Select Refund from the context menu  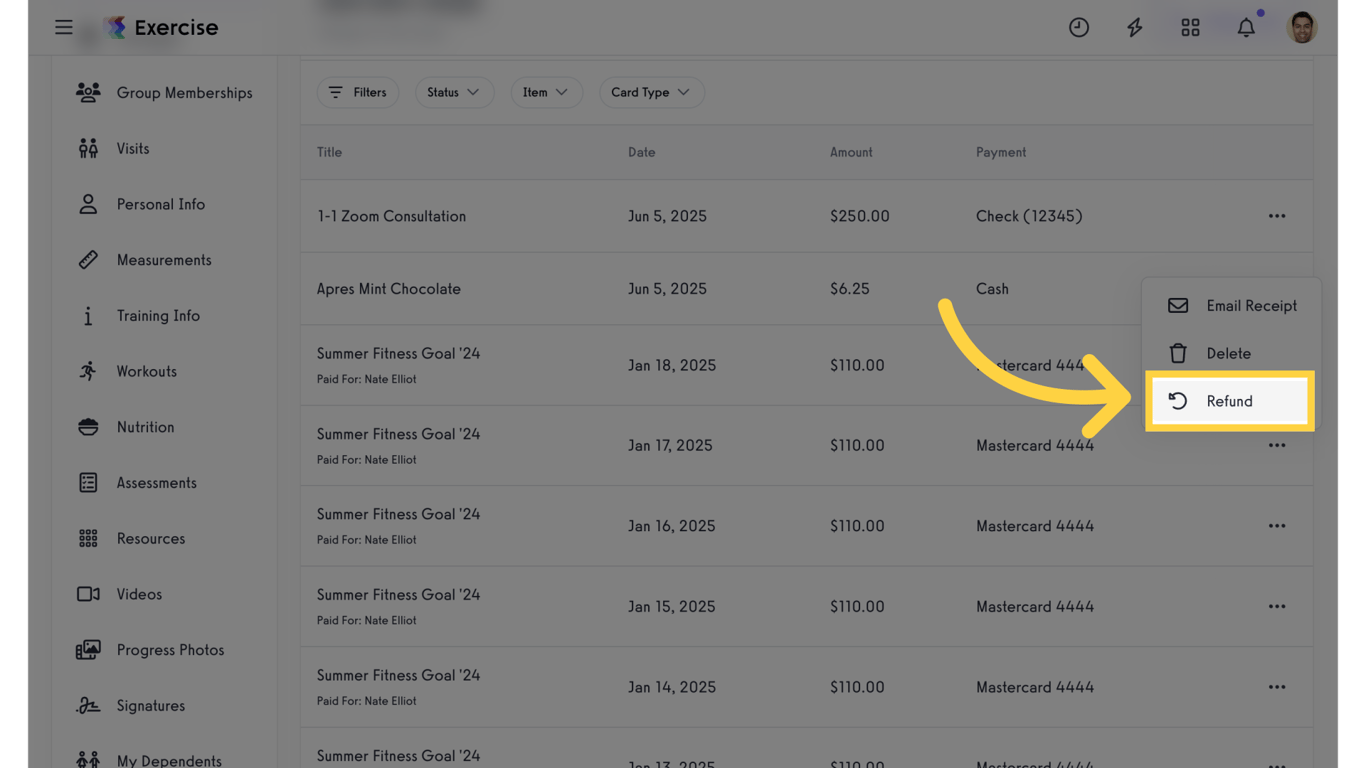pyautogui.click(x=1229, y=401)
